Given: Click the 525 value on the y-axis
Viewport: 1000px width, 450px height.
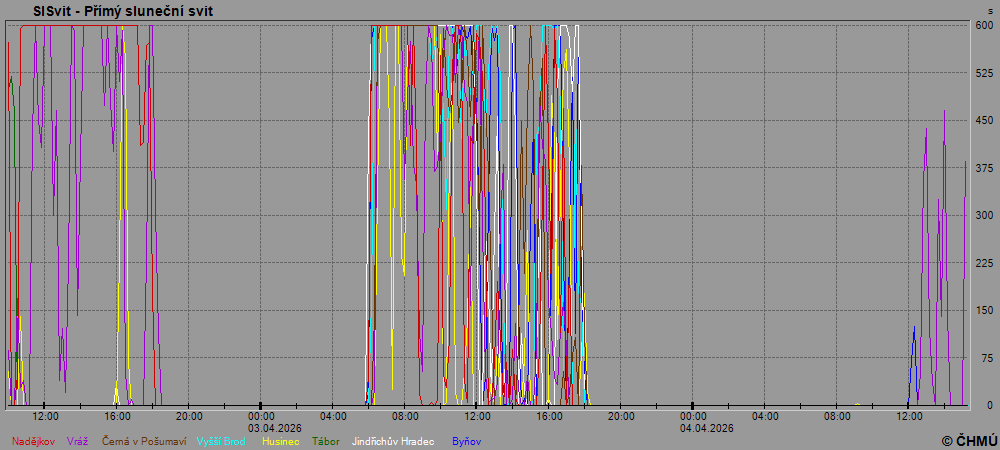Looking at the screenshot, I should pyautogui.click(x=984, y=73).
